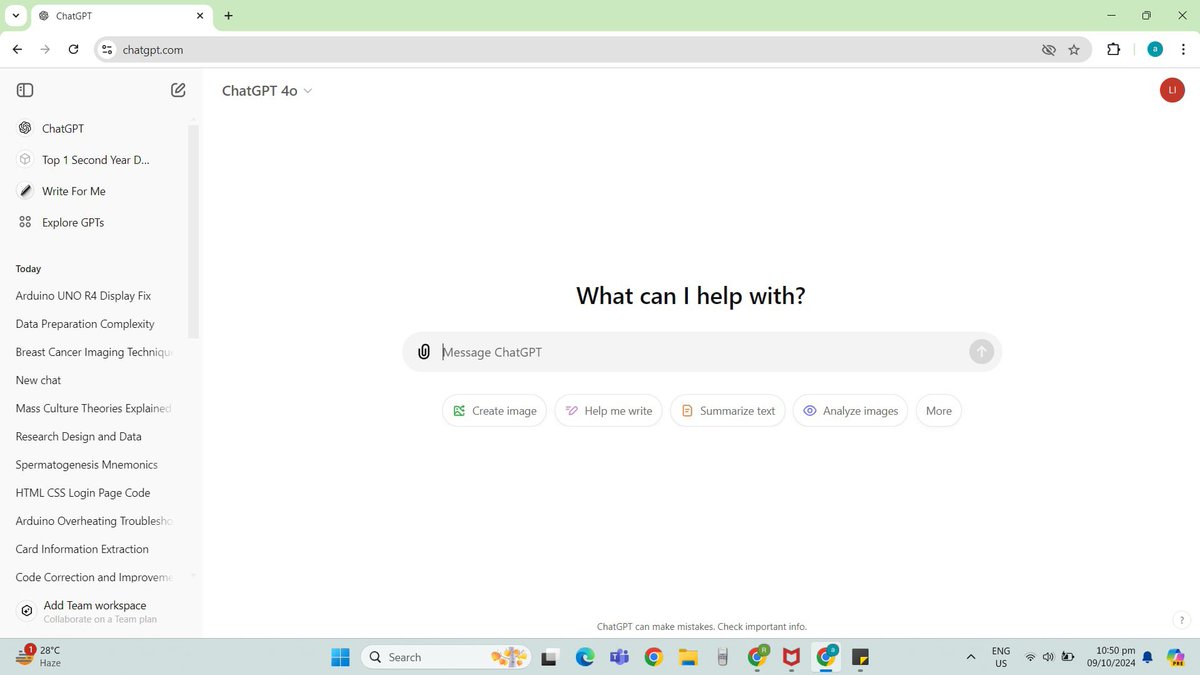Open the question mark help button
This screenshot has height=675, width=1200.
pos(1181,620)
